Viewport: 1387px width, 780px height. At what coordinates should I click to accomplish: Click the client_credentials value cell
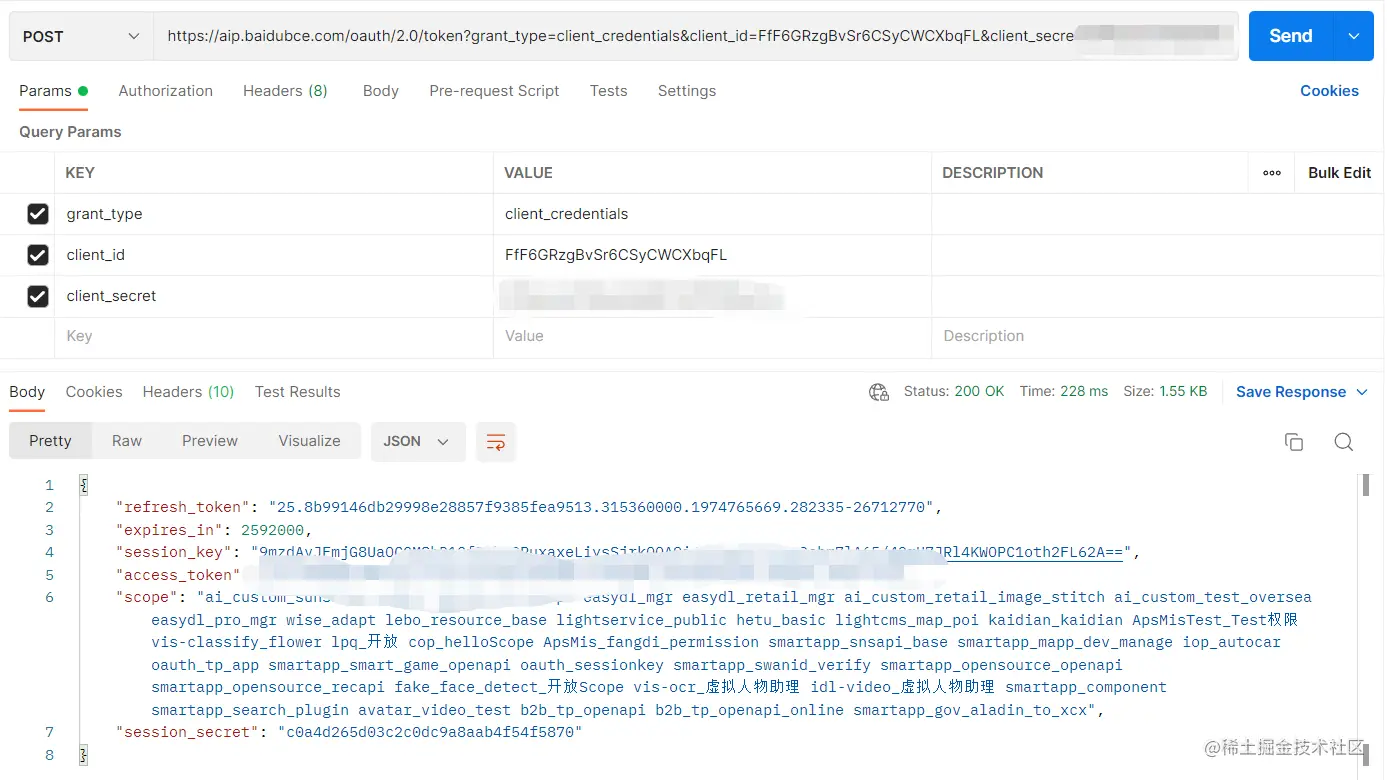pyautogui.click(x=712, y=214)
